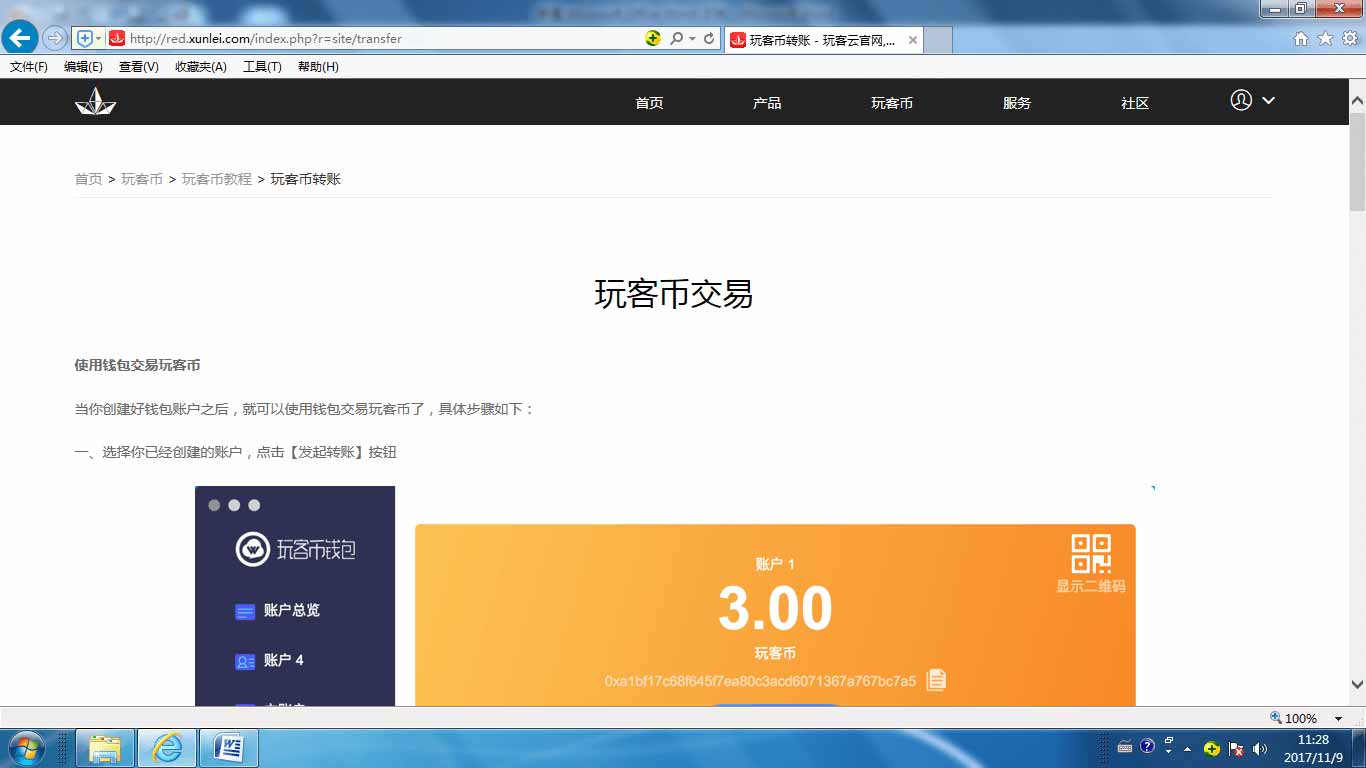Click the Action Center flag tray icon
Image resolution: width=1366 pixels, height=768 pixels.
1236,748
